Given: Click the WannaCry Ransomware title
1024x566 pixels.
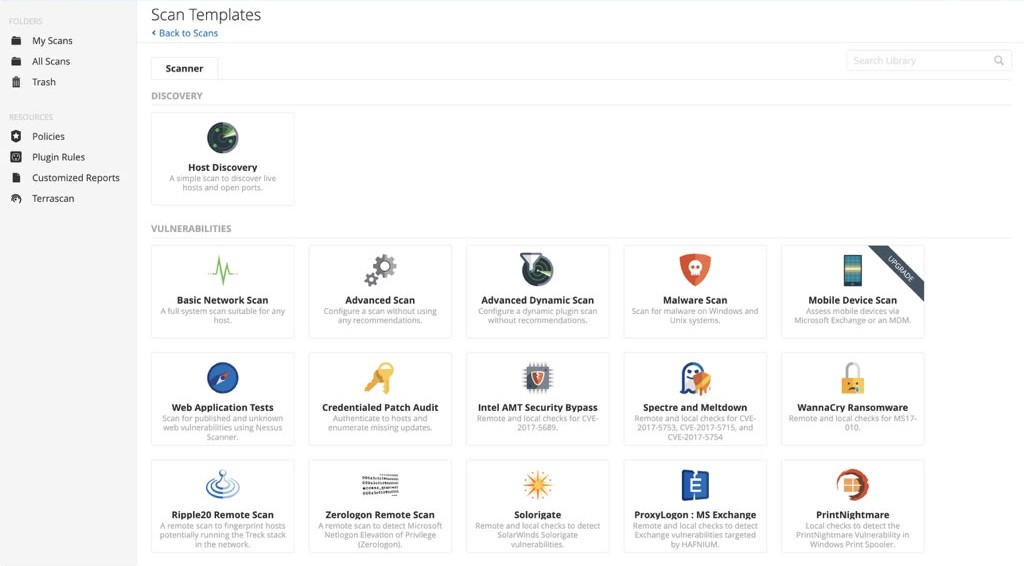Looking at the screenshot, I should pos(852,407).
